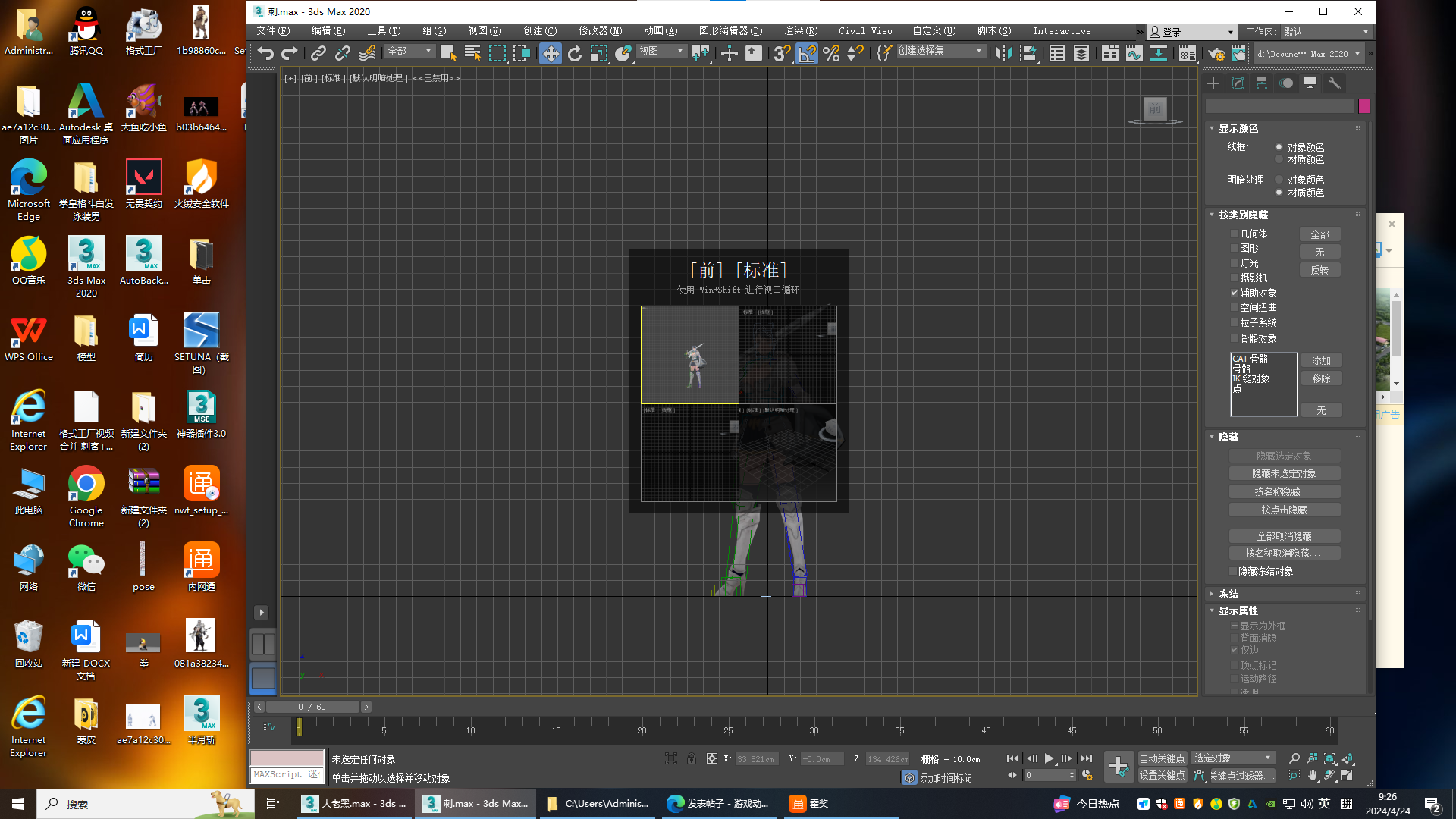Screen dimensions: 1456x819
Task: Click the Undo arrow icon
Action: tap(265, 53)
